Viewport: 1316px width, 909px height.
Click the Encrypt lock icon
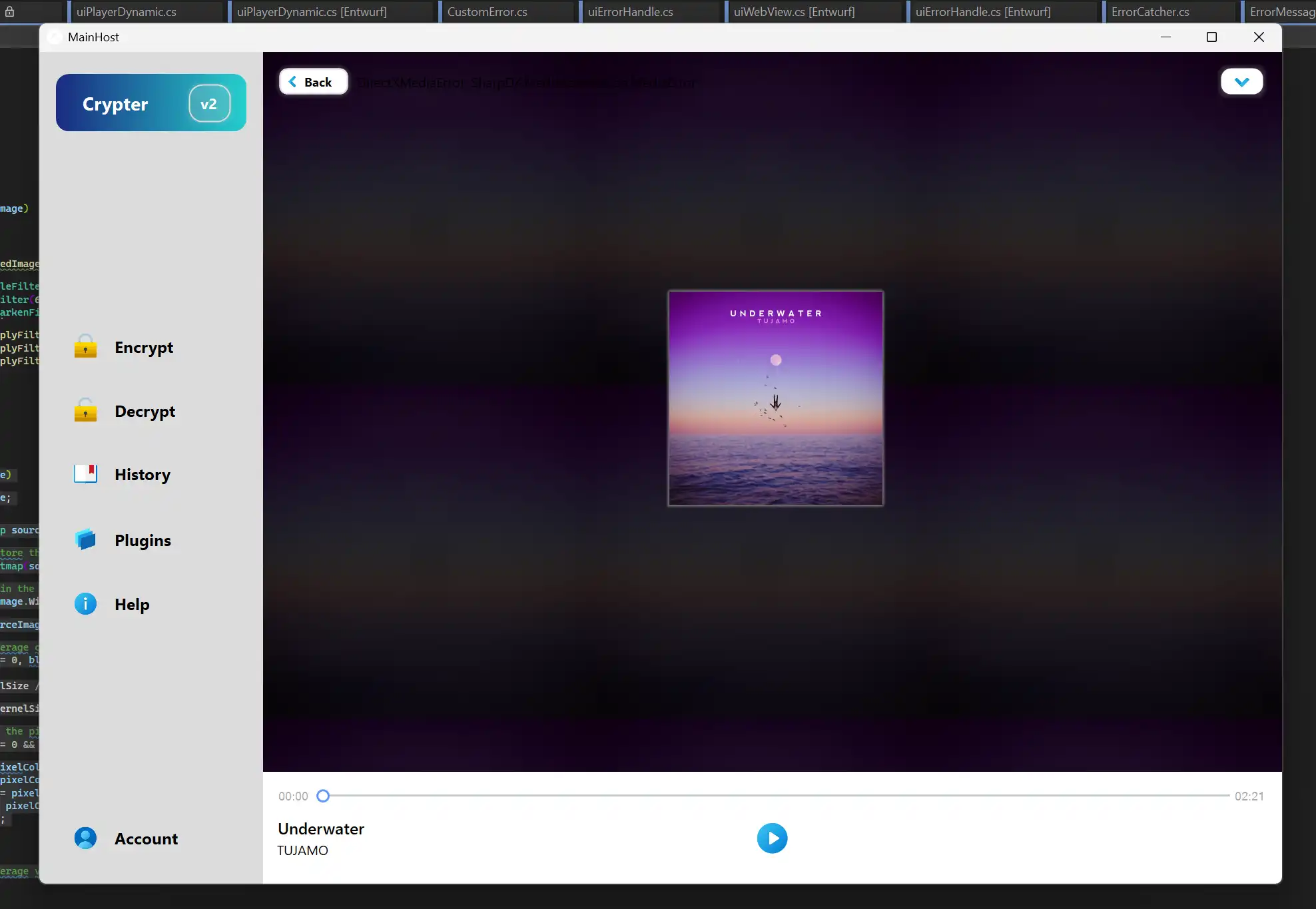(85, 346)
